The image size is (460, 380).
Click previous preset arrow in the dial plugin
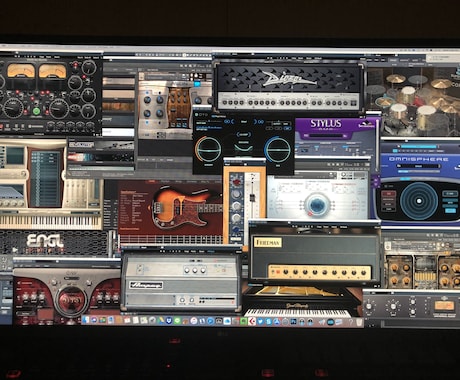coord(232,122)
